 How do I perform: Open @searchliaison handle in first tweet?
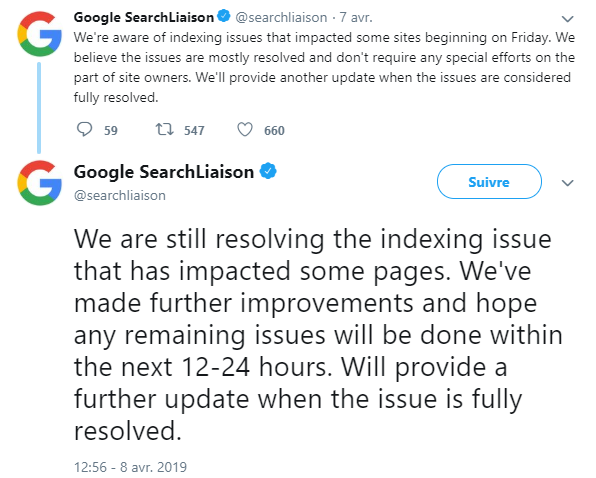[281, 17]
